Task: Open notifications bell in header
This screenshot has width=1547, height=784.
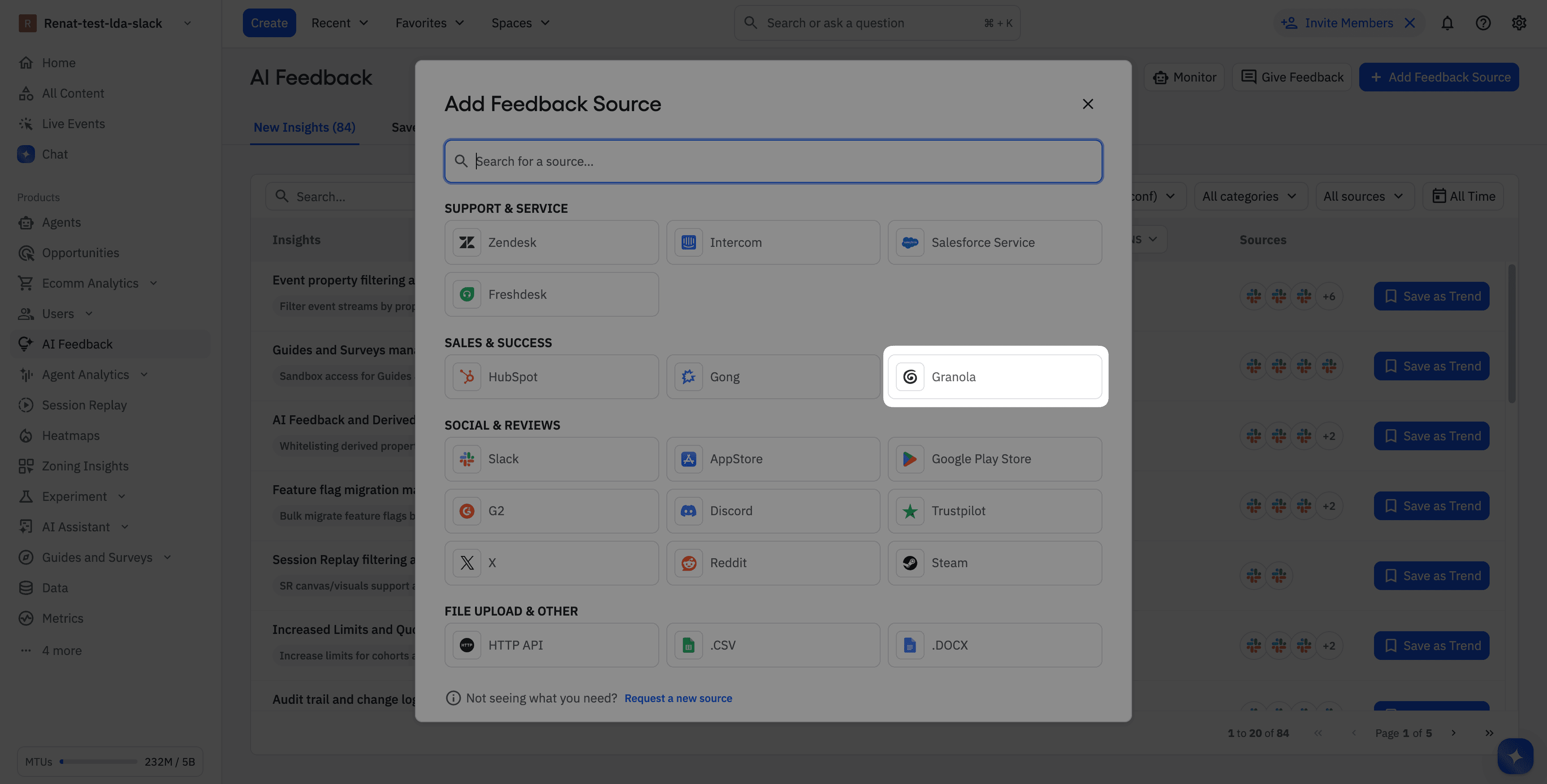Action: pos(1448,23)
